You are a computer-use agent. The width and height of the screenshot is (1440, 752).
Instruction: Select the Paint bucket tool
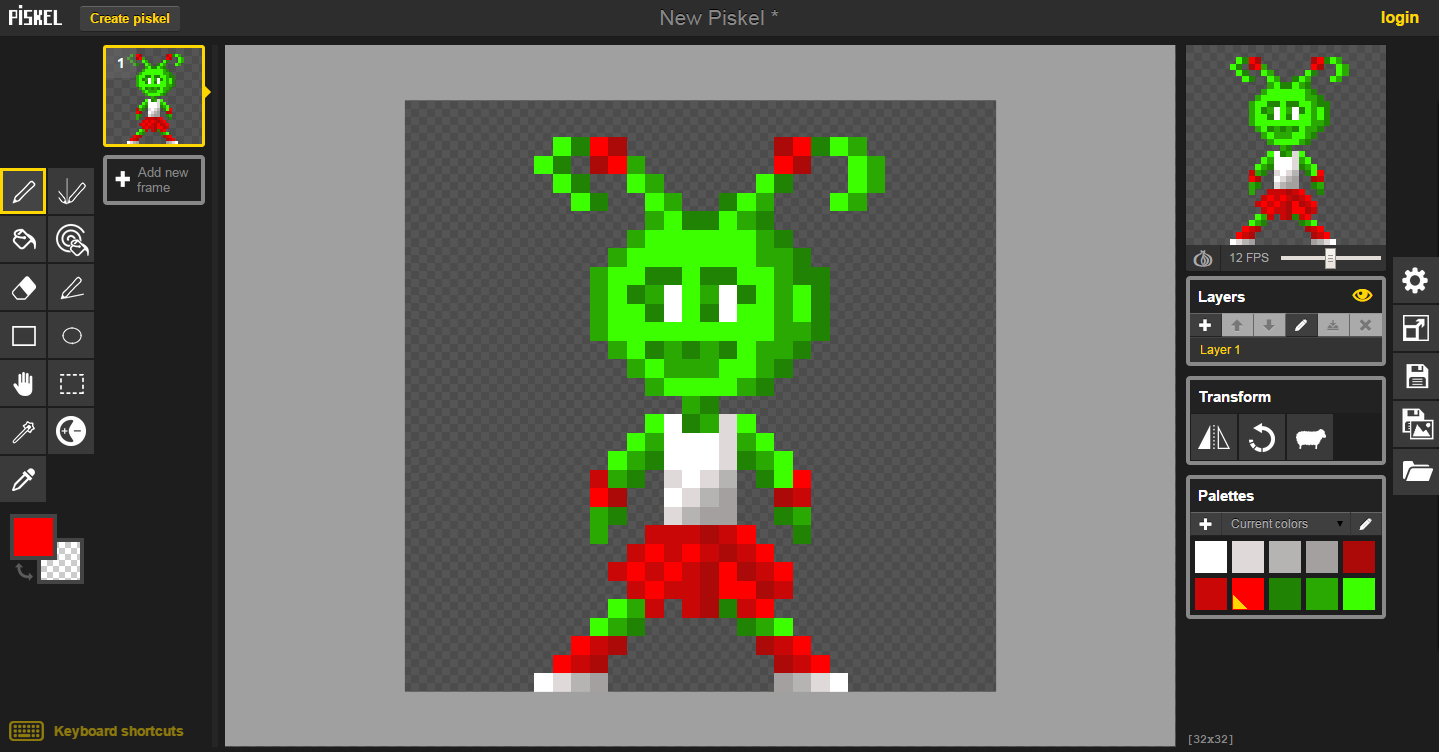click(23, 239)
